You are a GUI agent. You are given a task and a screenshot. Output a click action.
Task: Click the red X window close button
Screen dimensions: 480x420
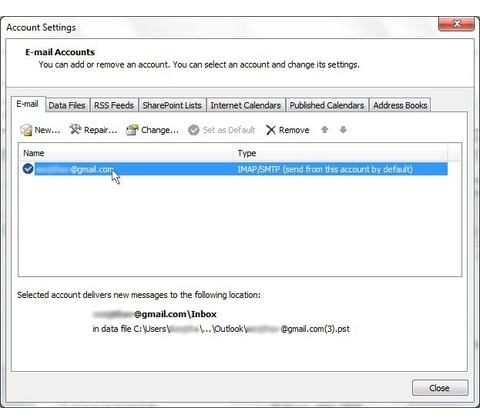pos(456,24)
